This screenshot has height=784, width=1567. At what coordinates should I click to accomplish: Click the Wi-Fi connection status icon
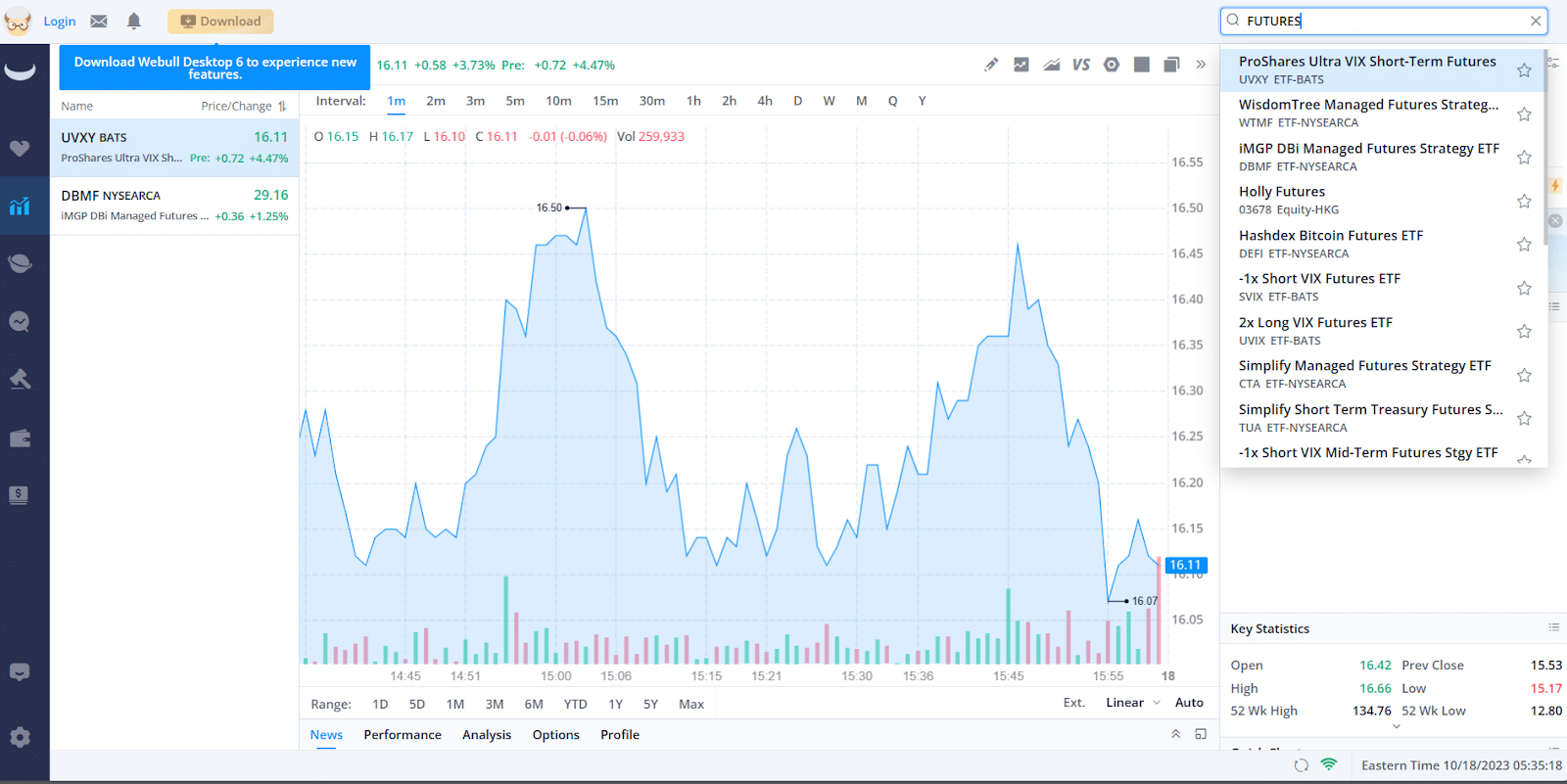point(1329,764)
